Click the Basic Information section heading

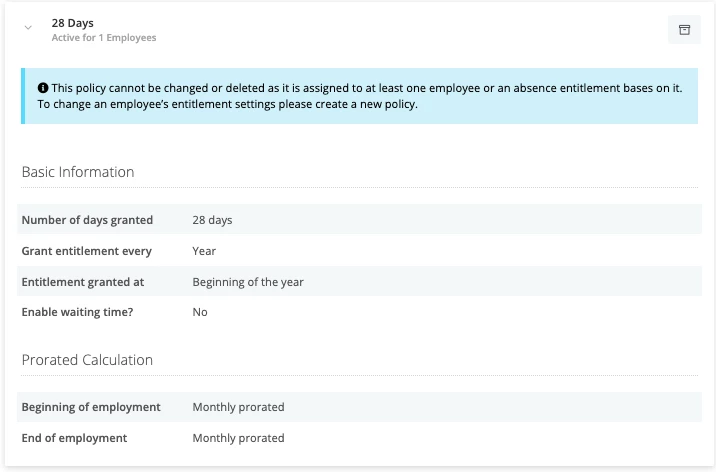78,172
